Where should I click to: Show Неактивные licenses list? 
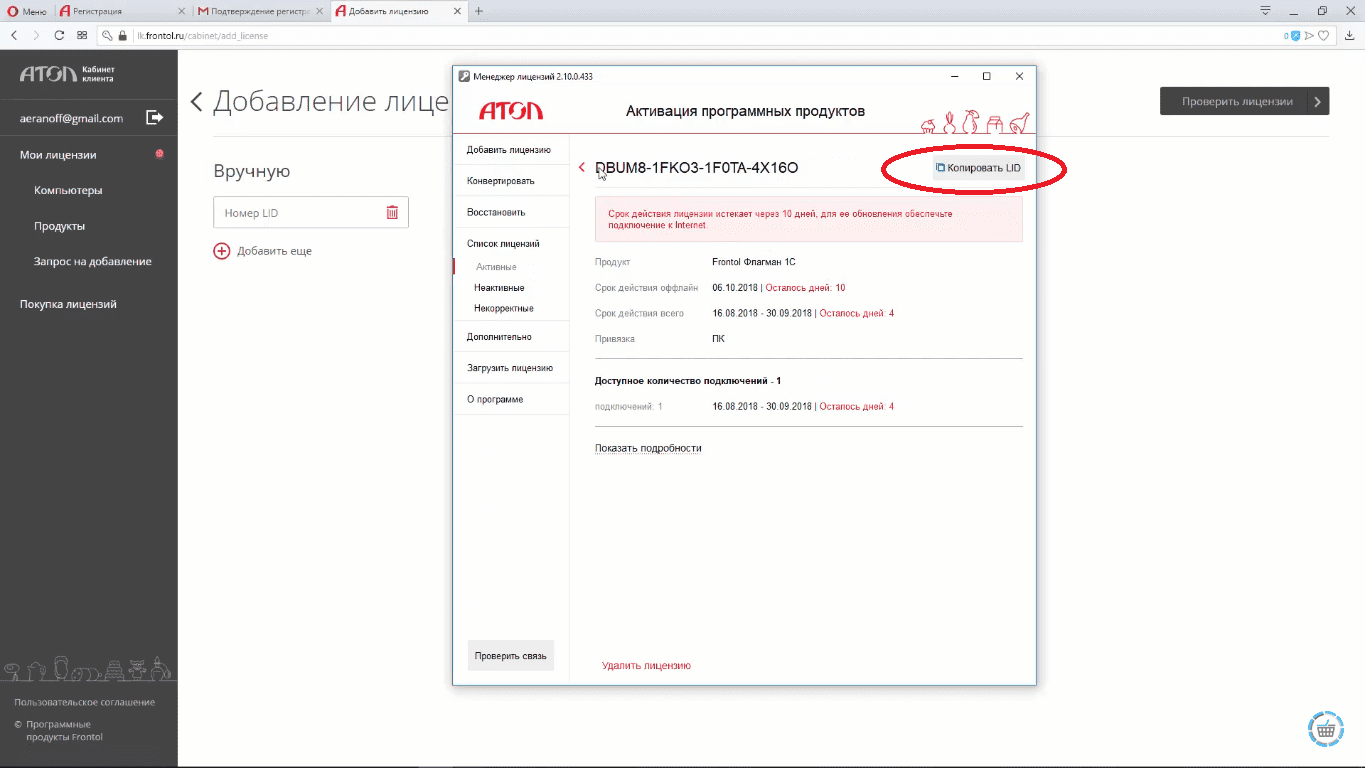[x=499, y=288]
